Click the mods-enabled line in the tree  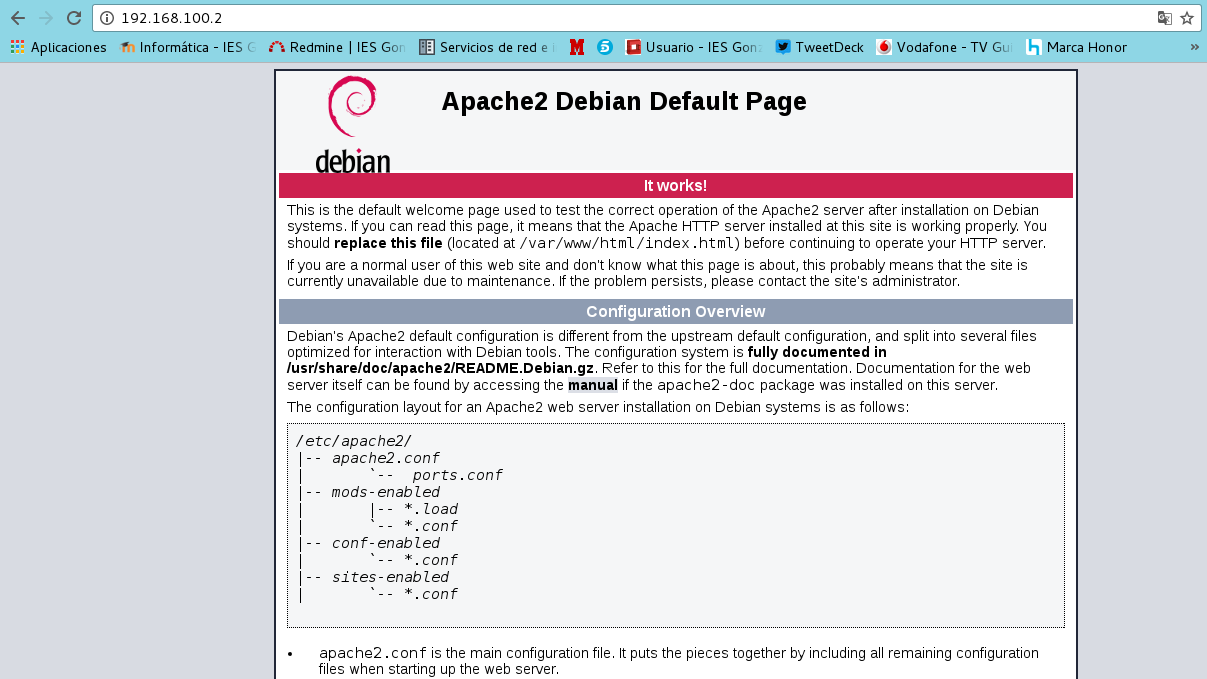pos(385,492)
